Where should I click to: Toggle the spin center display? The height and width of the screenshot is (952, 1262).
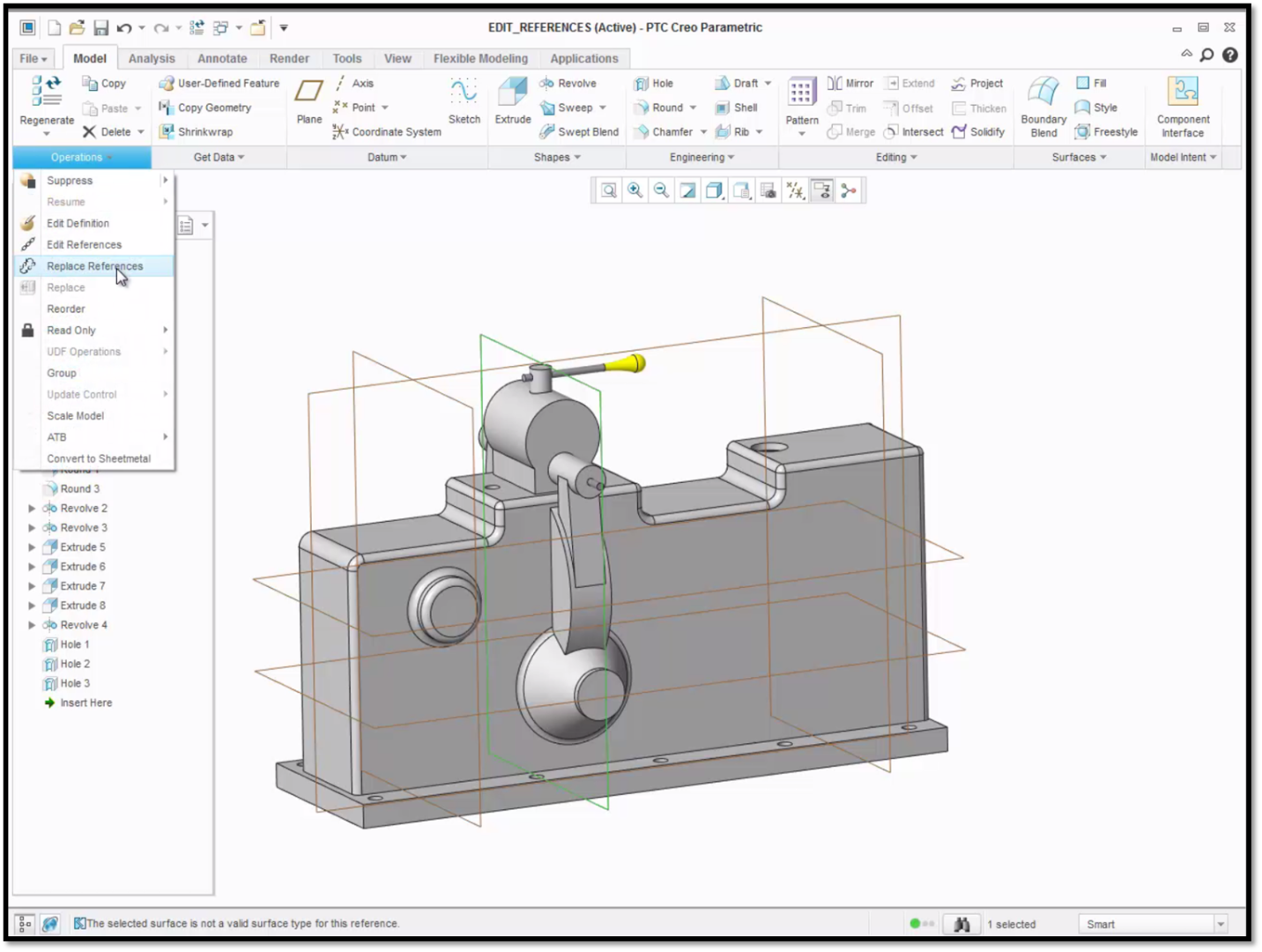pyautogui.click(x=849, y=190)
